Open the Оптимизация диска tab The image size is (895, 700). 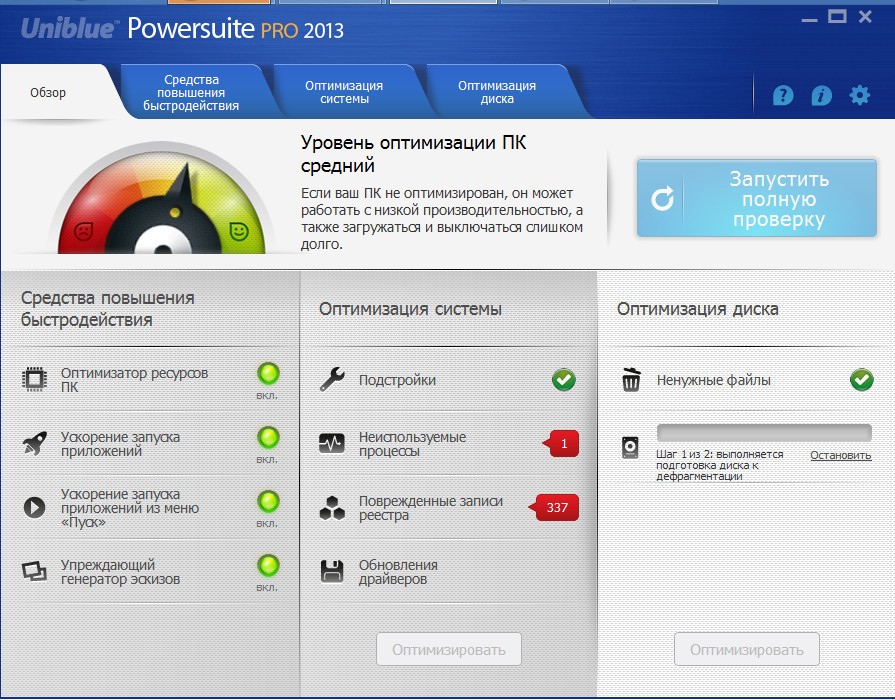pos(497,92)
